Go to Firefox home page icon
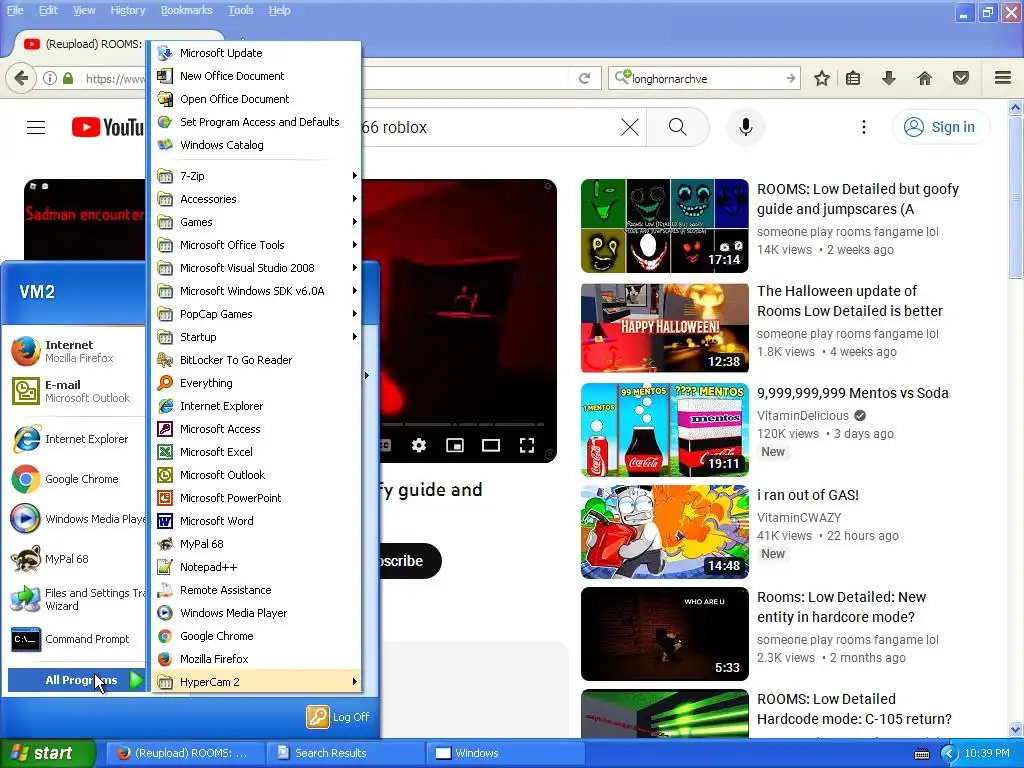This screenshot has height=768, width=1024. point(924,78)
